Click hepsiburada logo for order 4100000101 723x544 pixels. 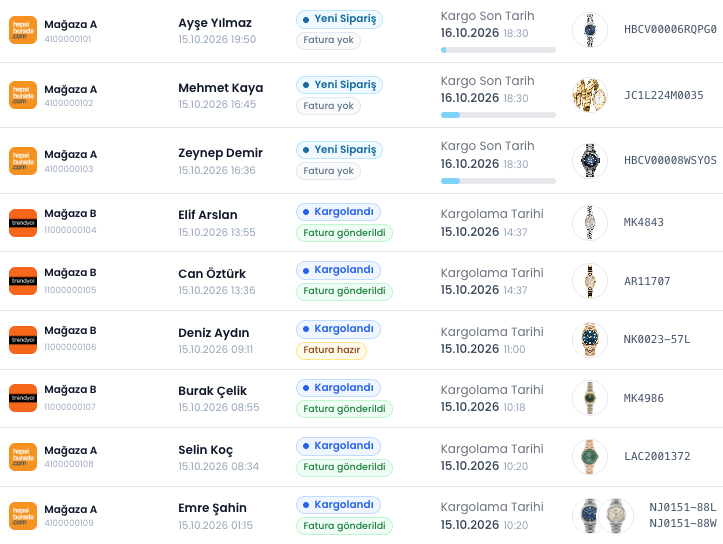click(x=23, y=30)
